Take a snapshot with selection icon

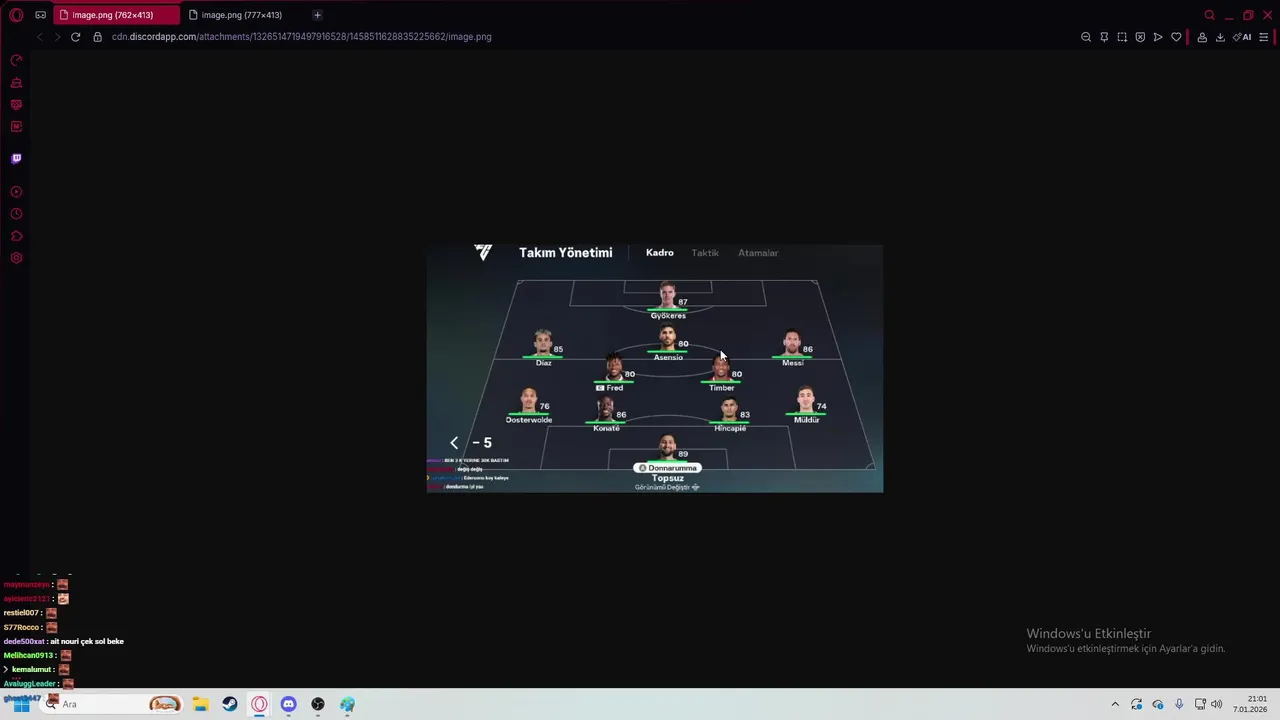[x=1122, y=37]
